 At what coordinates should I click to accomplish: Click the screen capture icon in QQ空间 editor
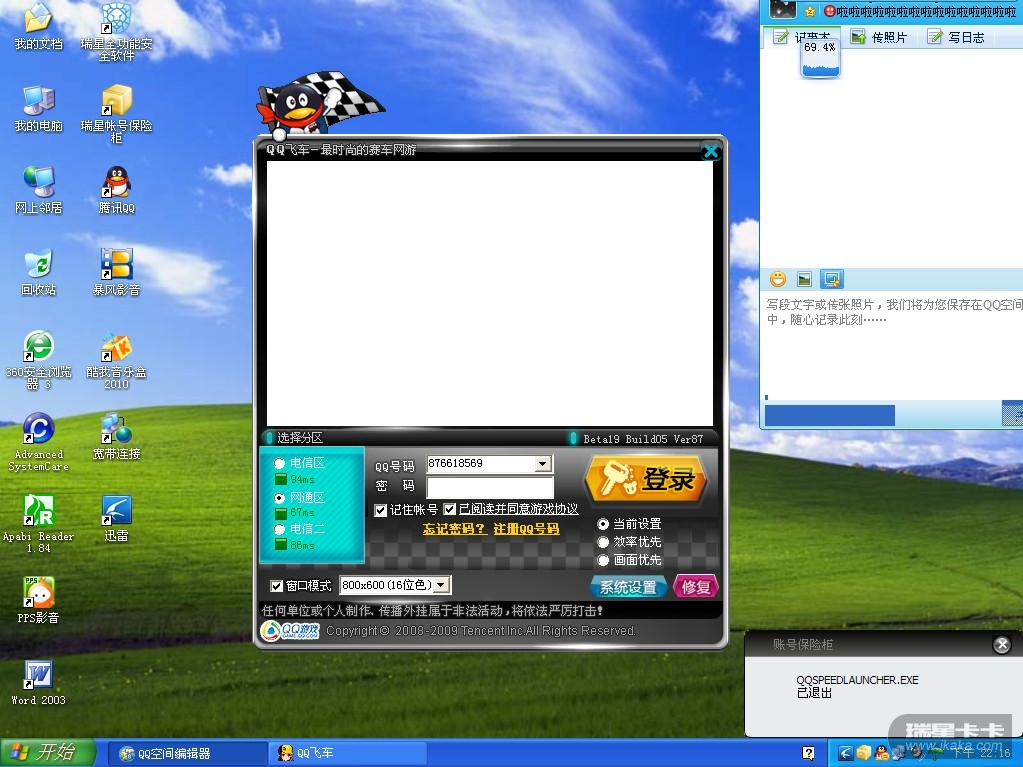click(x=832, y=279)
